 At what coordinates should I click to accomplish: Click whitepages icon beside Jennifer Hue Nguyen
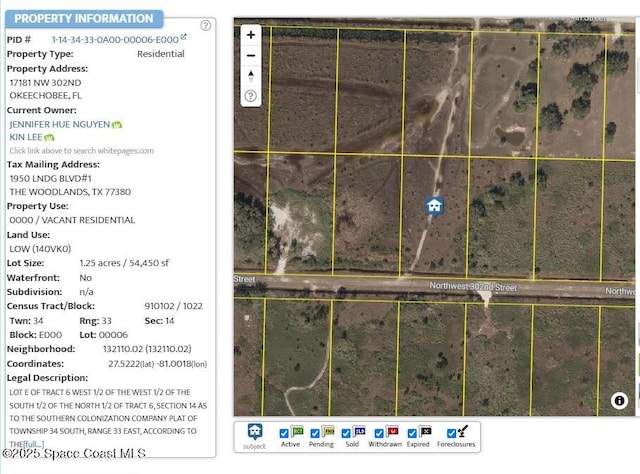tap(117, 125)
